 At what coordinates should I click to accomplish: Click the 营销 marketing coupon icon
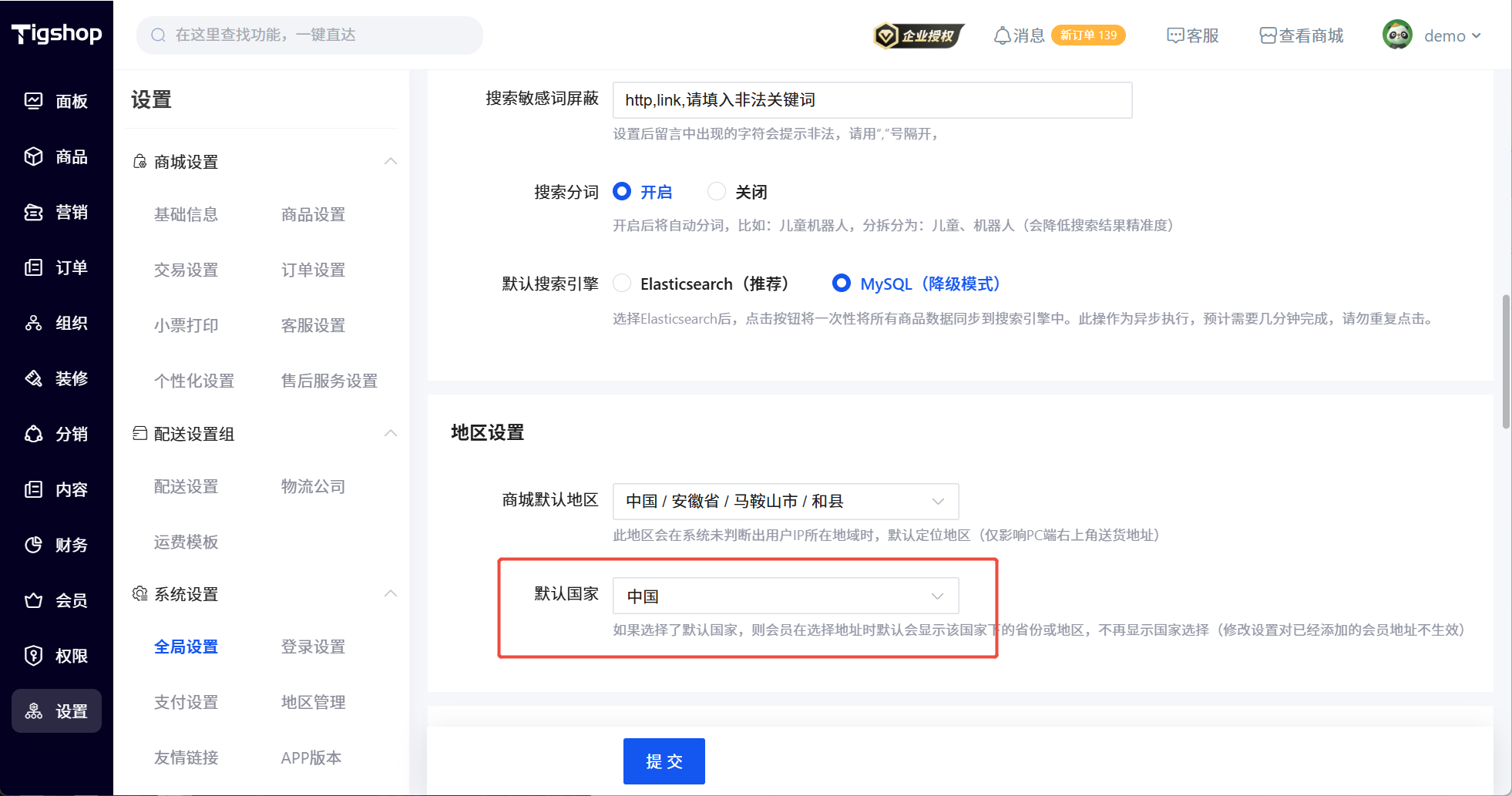click(x=33, y=212)
